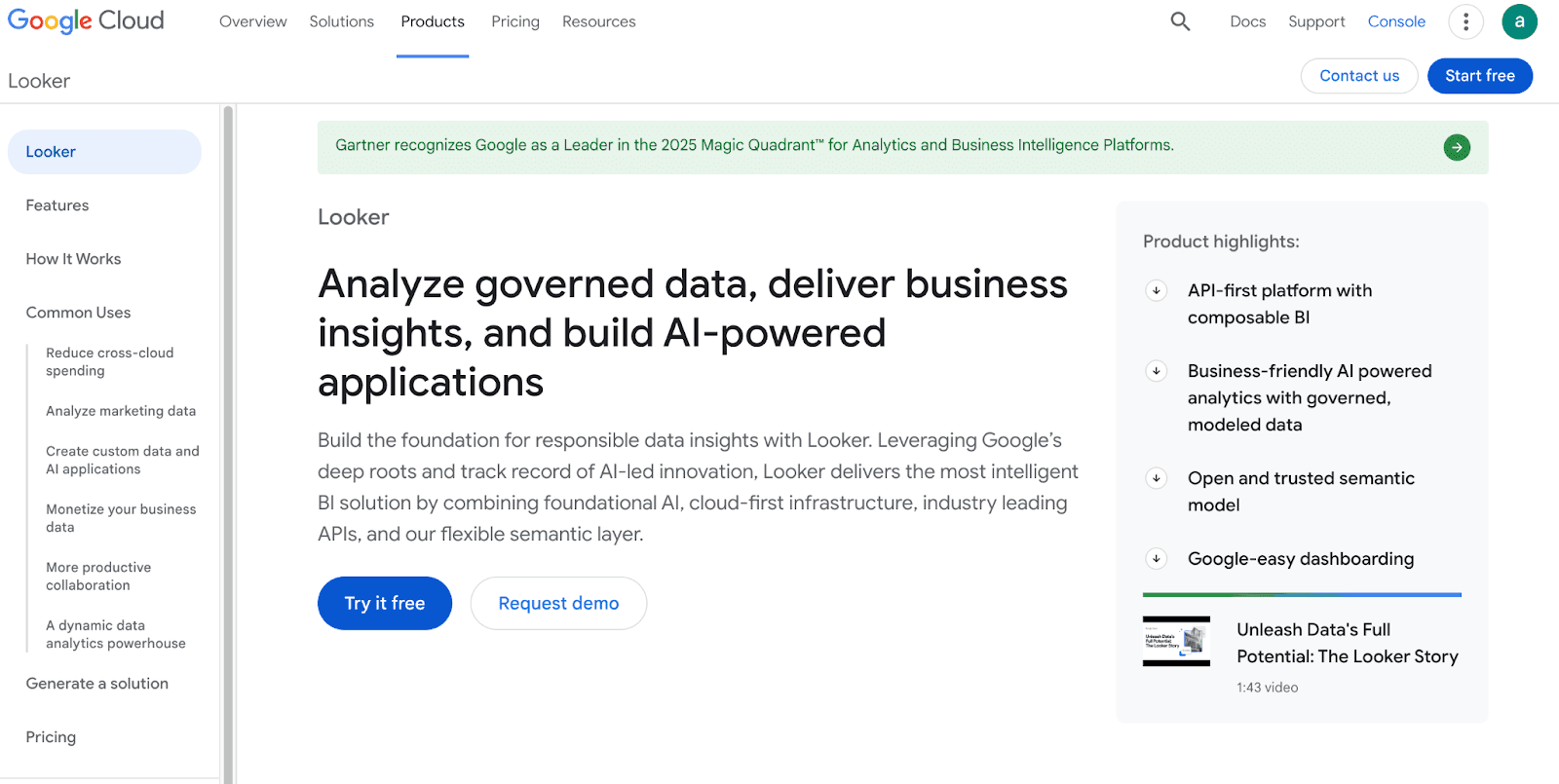1559x784 pixels.
Task: Open Create custom data and AI applications
Action: [123, 460]
